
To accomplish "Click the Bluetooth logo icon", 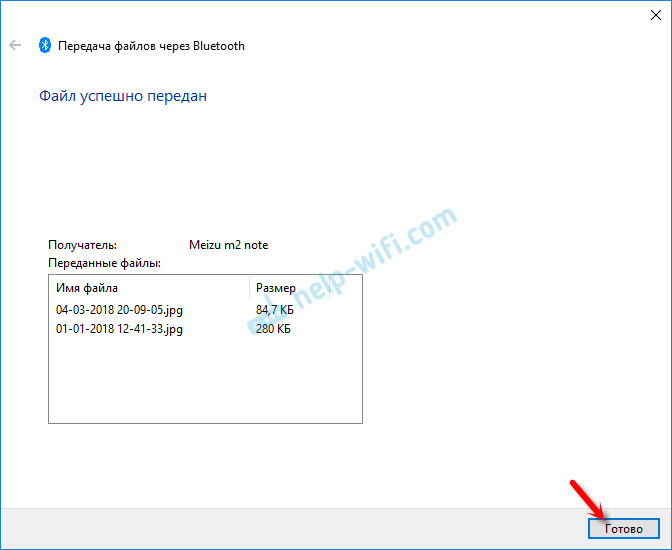I will (45, 45).
